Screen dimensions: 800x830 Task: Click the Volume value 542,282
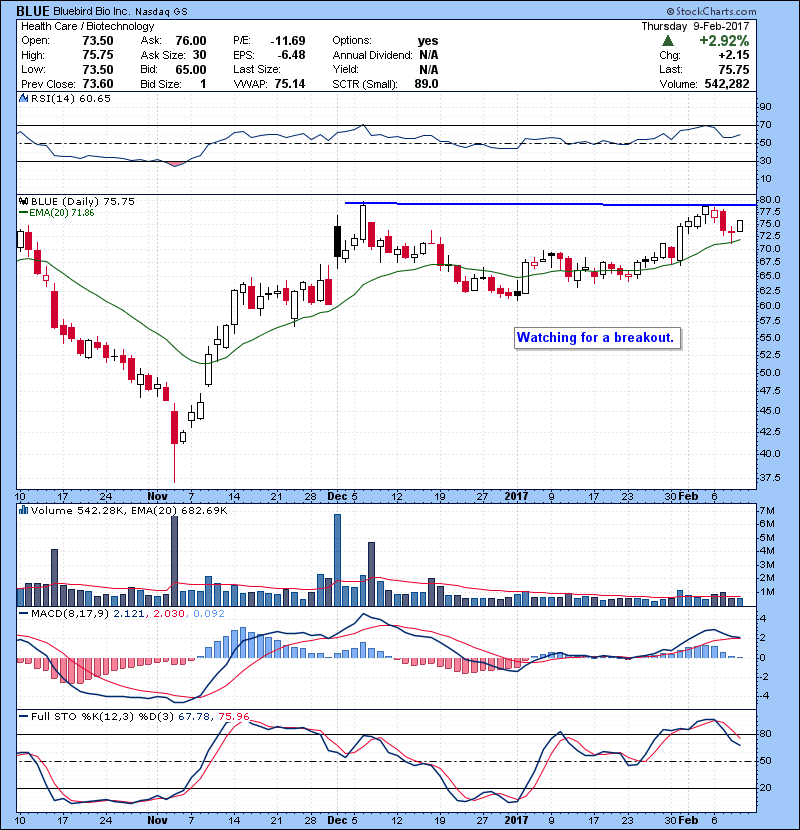click(727, 84)
